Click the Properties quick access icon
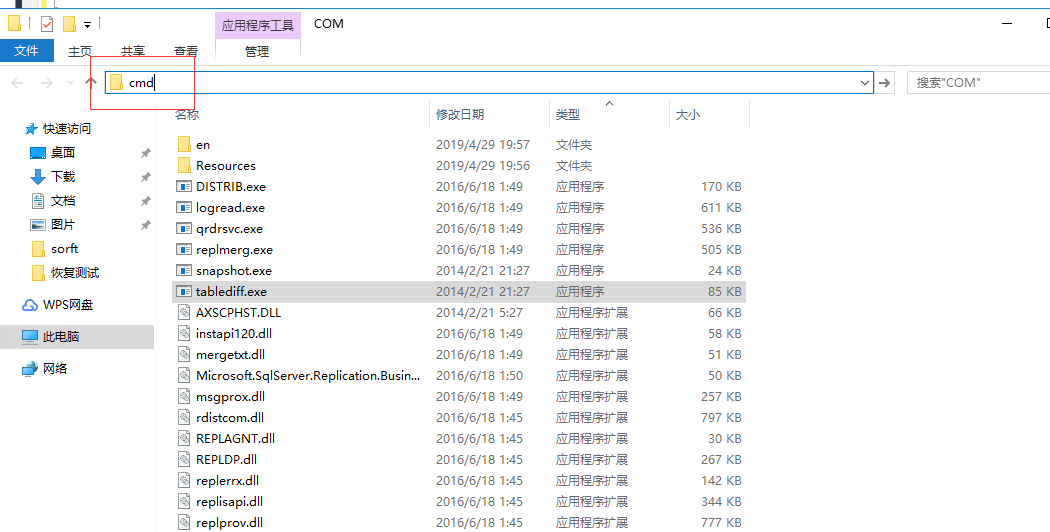This screenshot has width=1050, height=532. (47, 24)
